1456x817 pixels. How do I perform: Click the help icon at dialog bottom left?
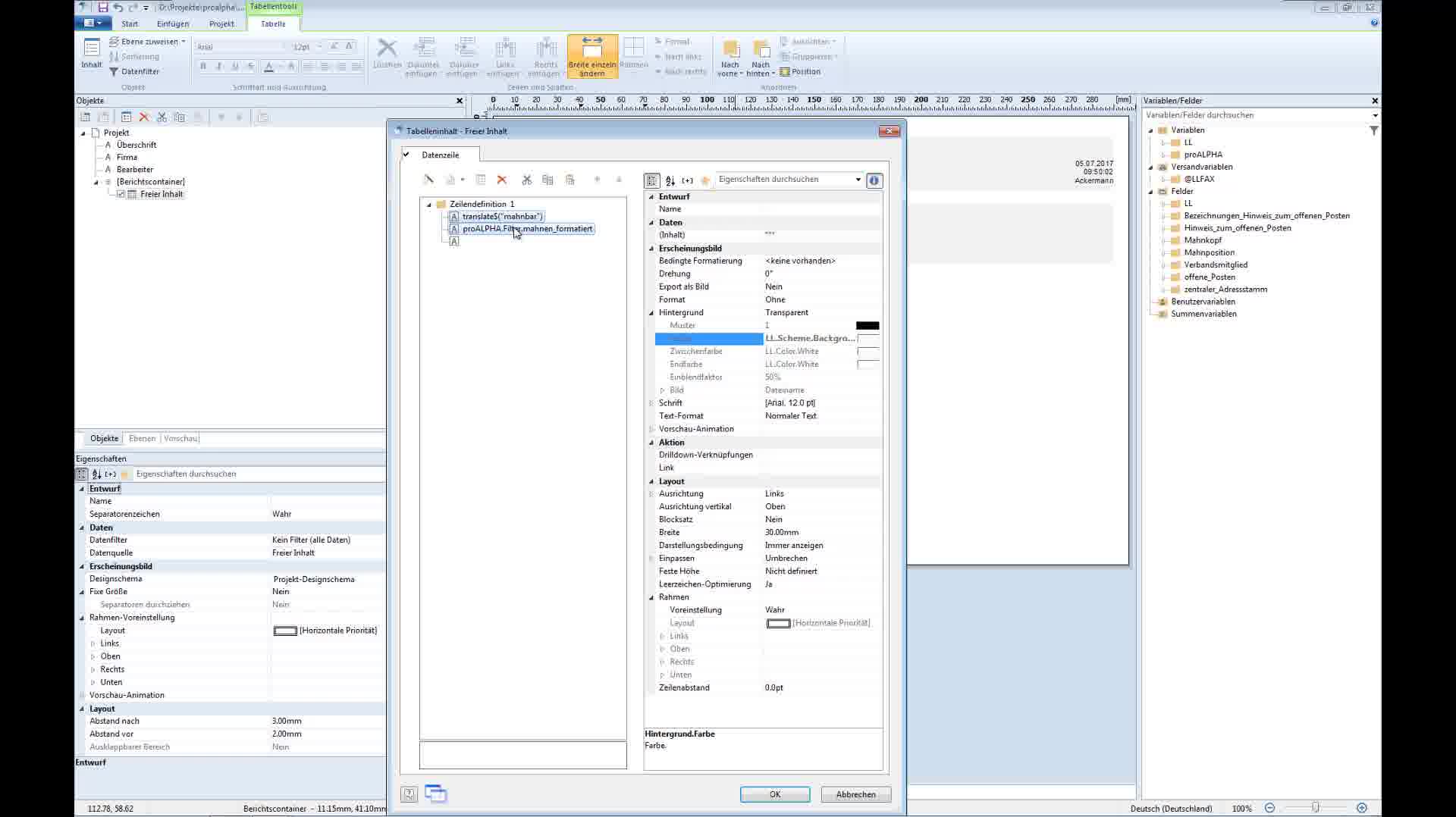(409, 794)
